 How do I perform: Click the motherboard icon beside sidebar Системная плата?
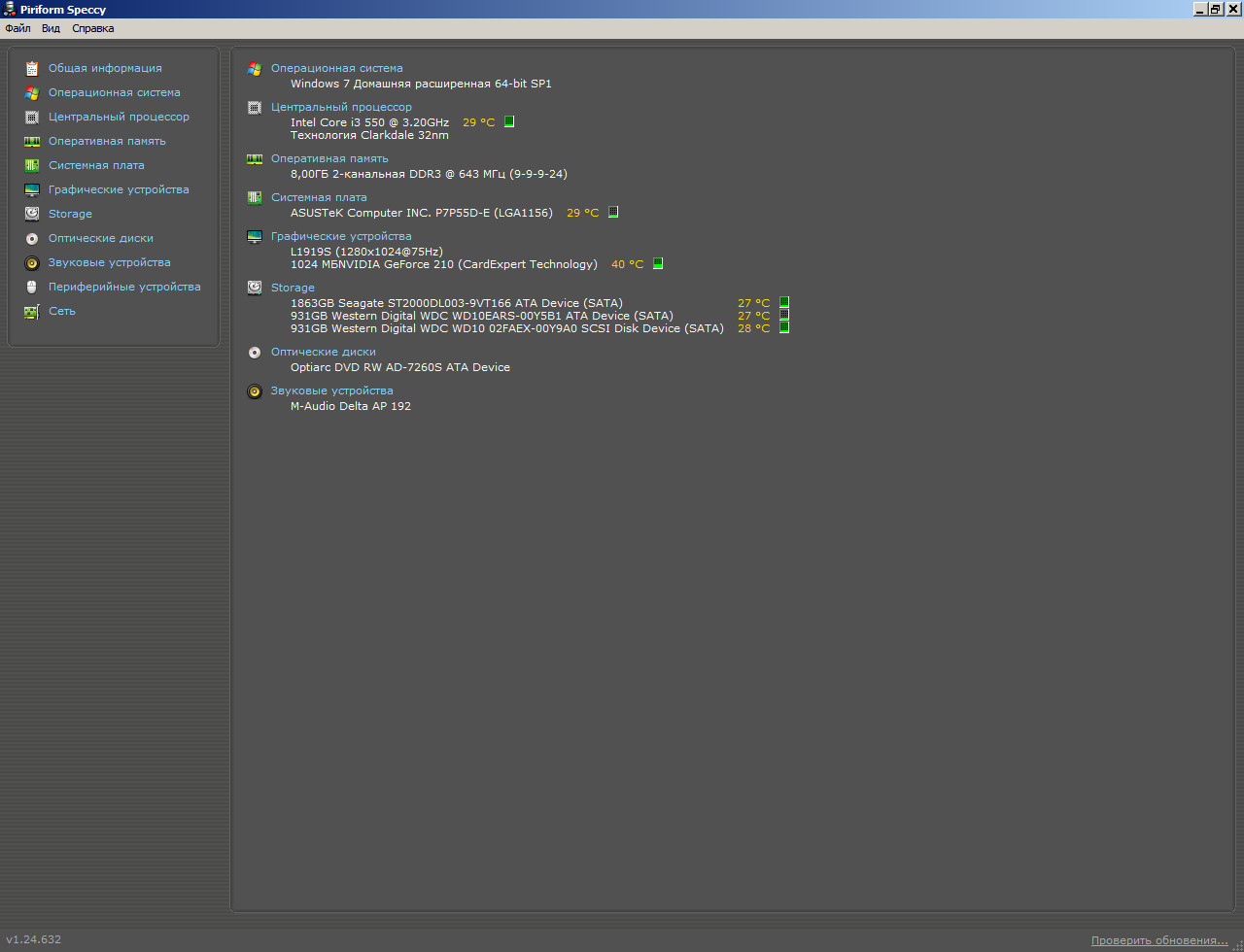pos(32,165)
